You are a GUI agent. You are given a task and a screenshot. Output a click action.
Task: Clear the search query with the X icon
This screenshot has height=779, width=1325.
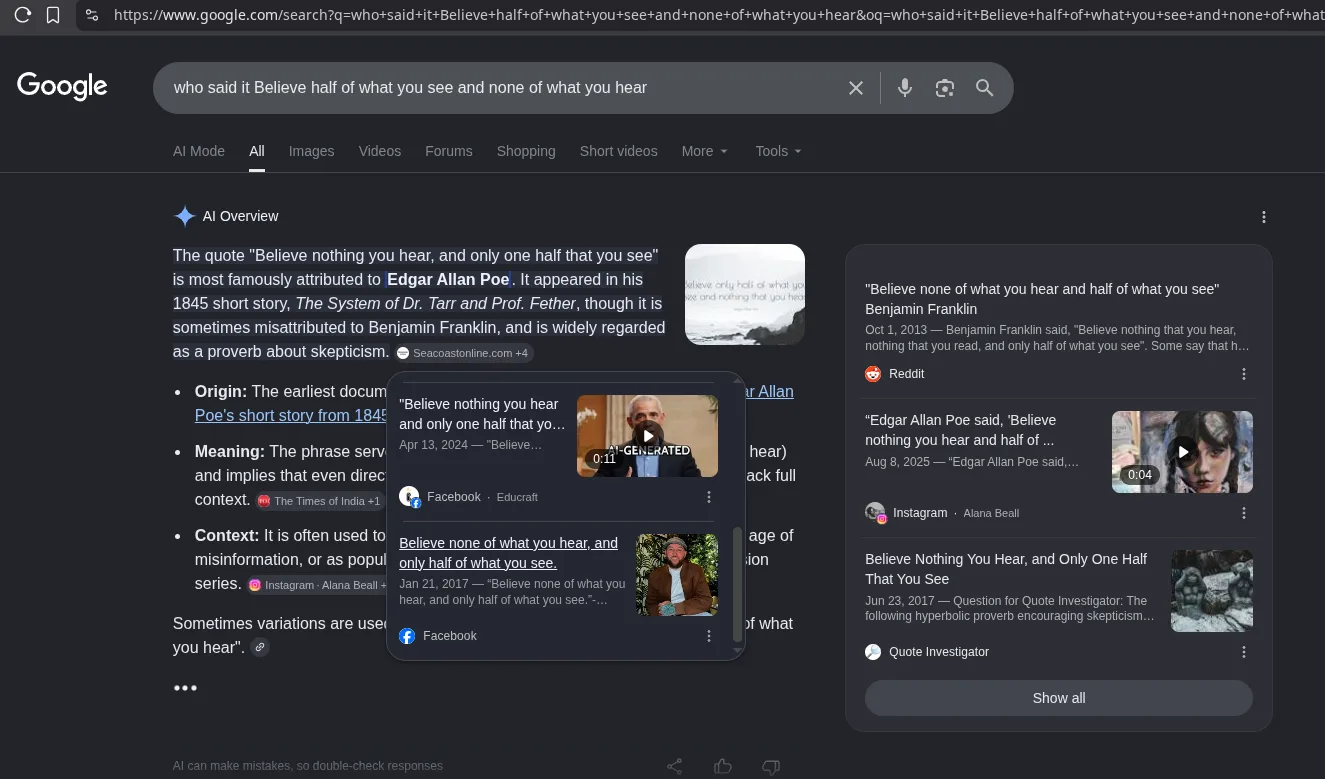[856, 88]
